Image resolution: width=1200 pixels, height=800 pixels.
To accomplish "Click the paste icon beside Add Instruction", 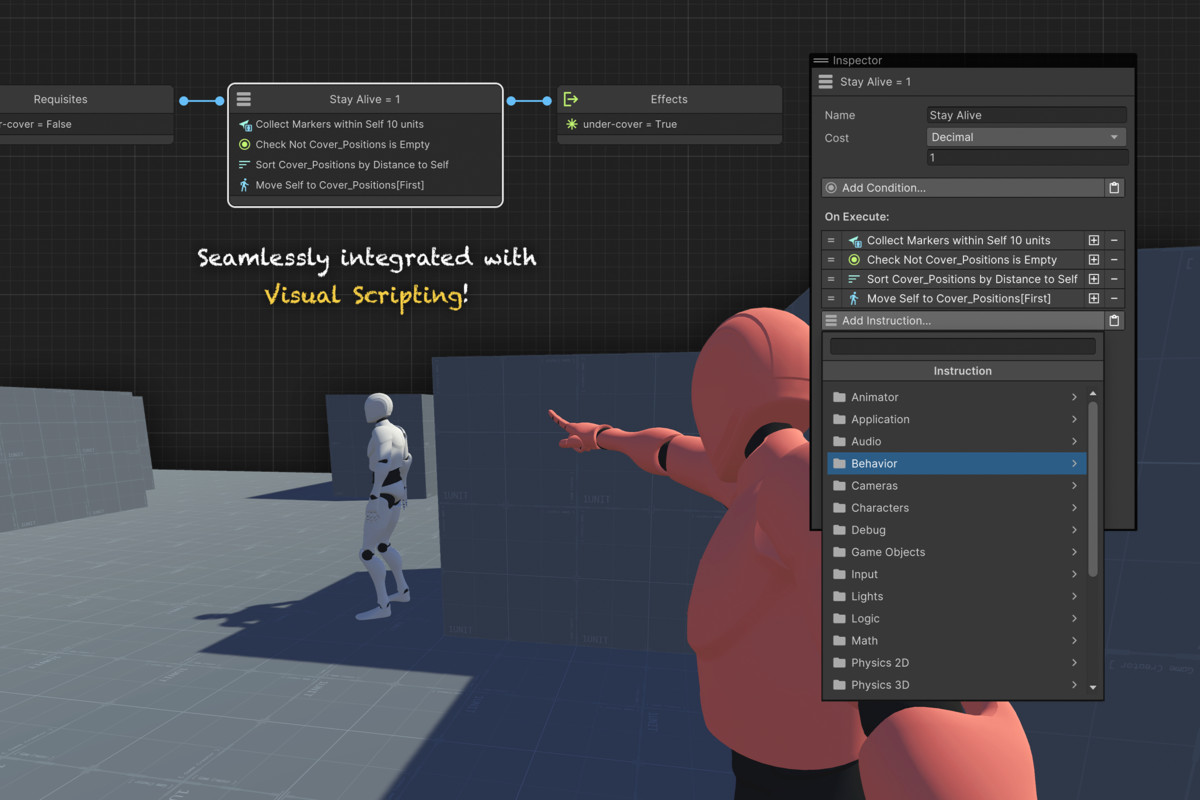I will point(1114,321).
